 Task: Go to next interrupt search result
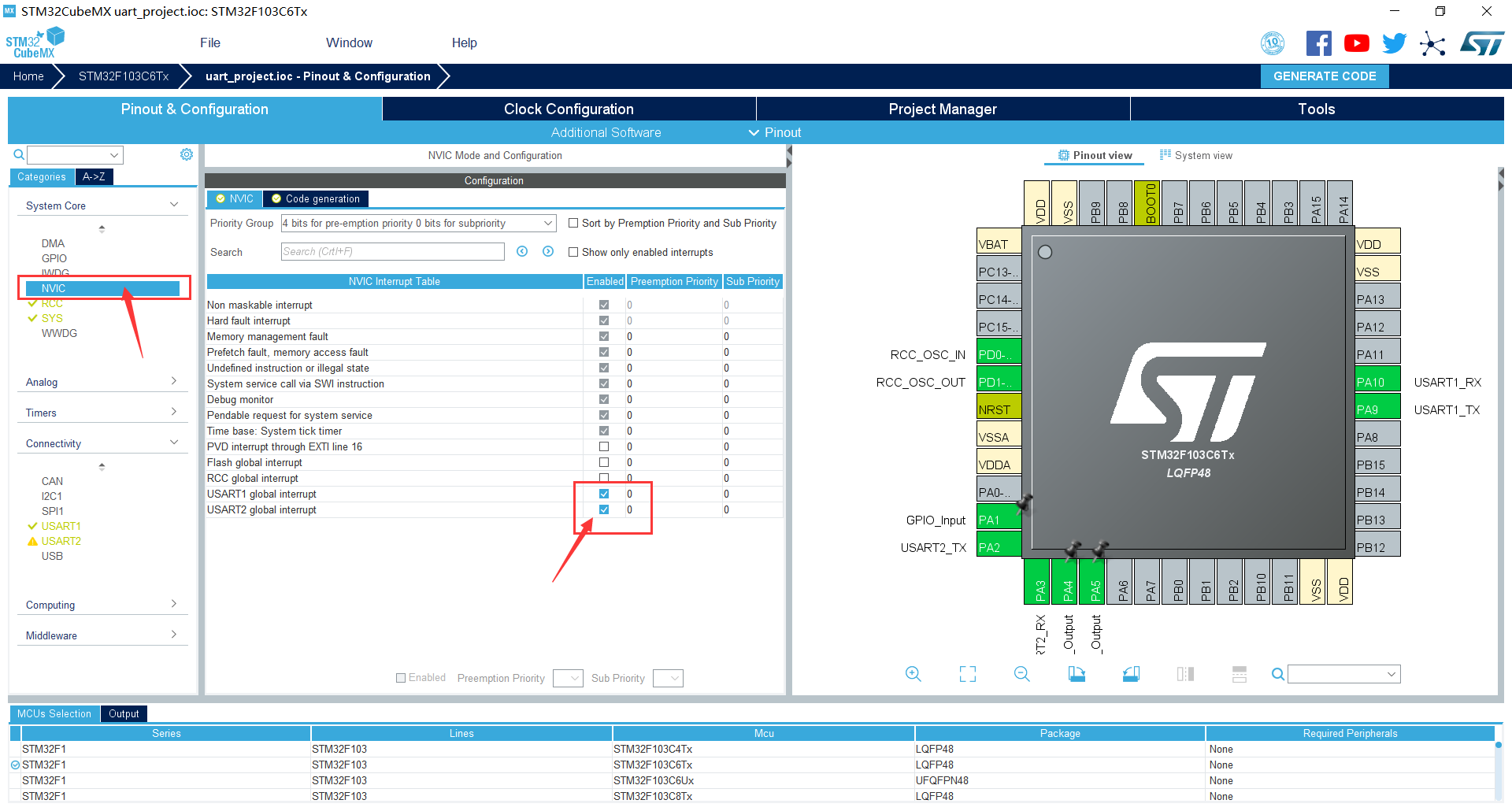[x=548, y=251]
